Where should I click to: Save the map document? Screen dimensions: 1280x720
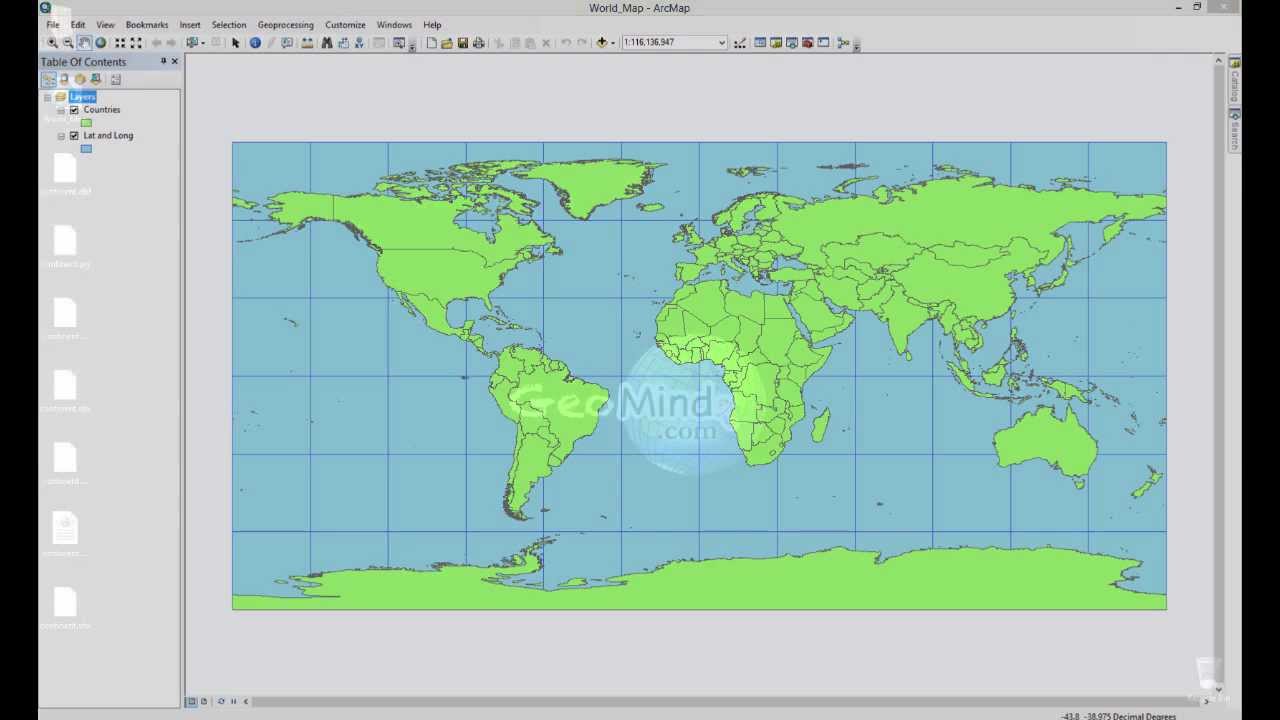tap(463, 42)
